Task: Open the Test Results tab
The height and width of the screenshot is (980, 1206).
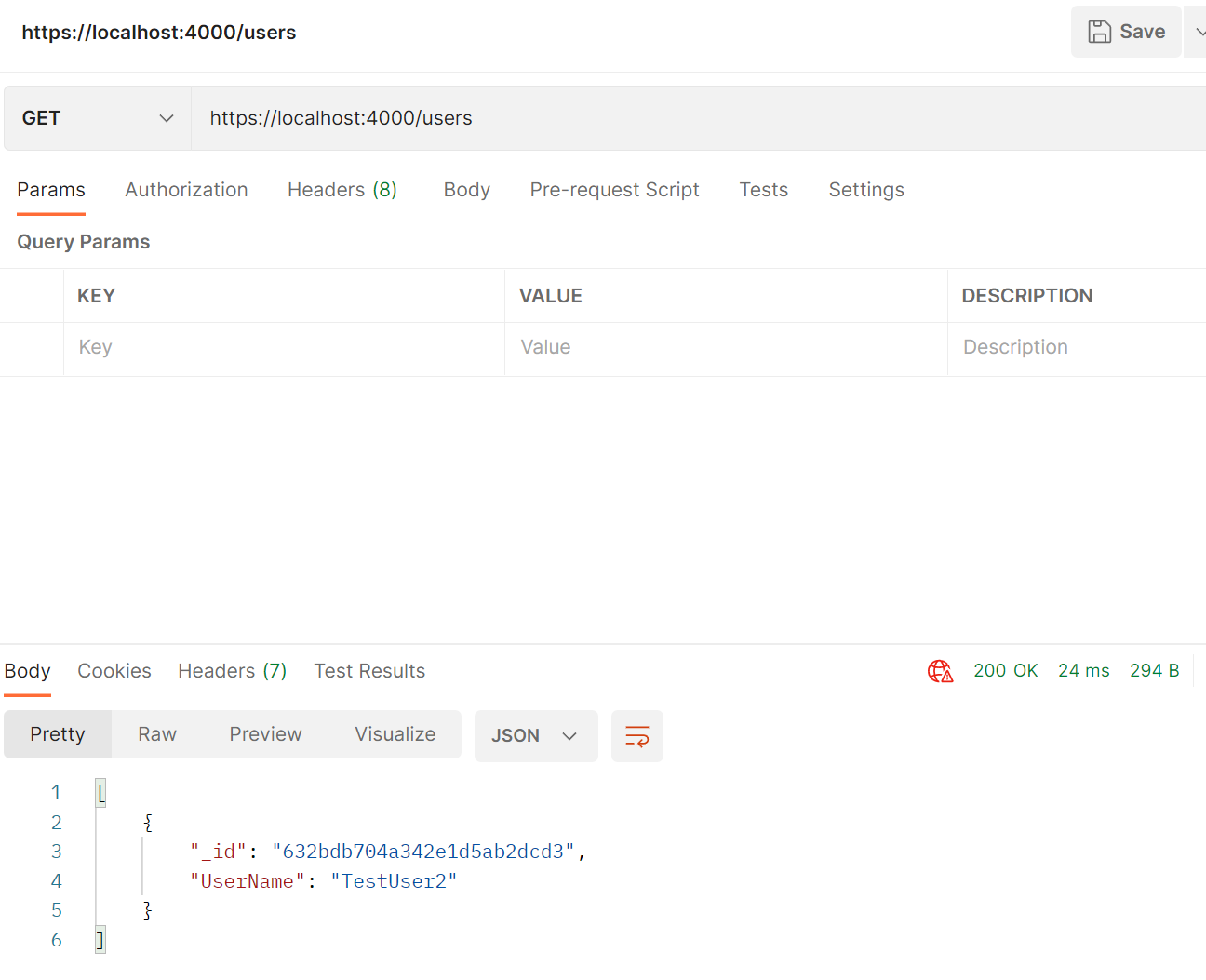Action: pyautogui.click(x=369, y=671)
